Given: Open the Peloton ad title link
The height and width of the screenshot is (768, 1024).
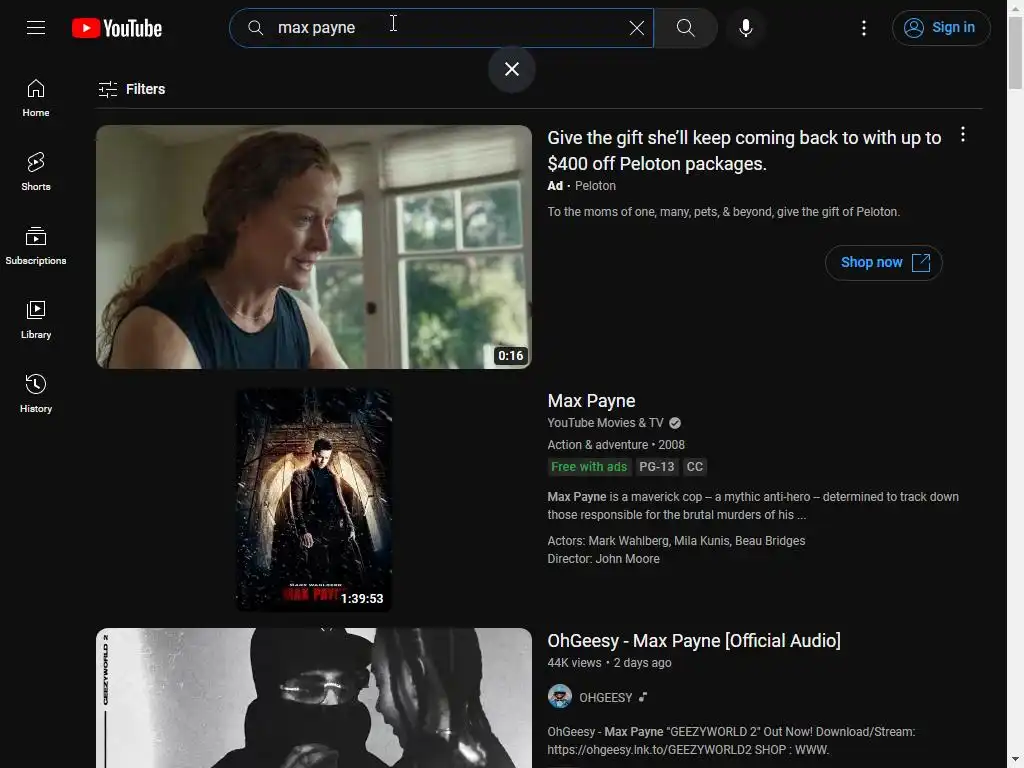Looking at the screenshot, I should [744, 150].
